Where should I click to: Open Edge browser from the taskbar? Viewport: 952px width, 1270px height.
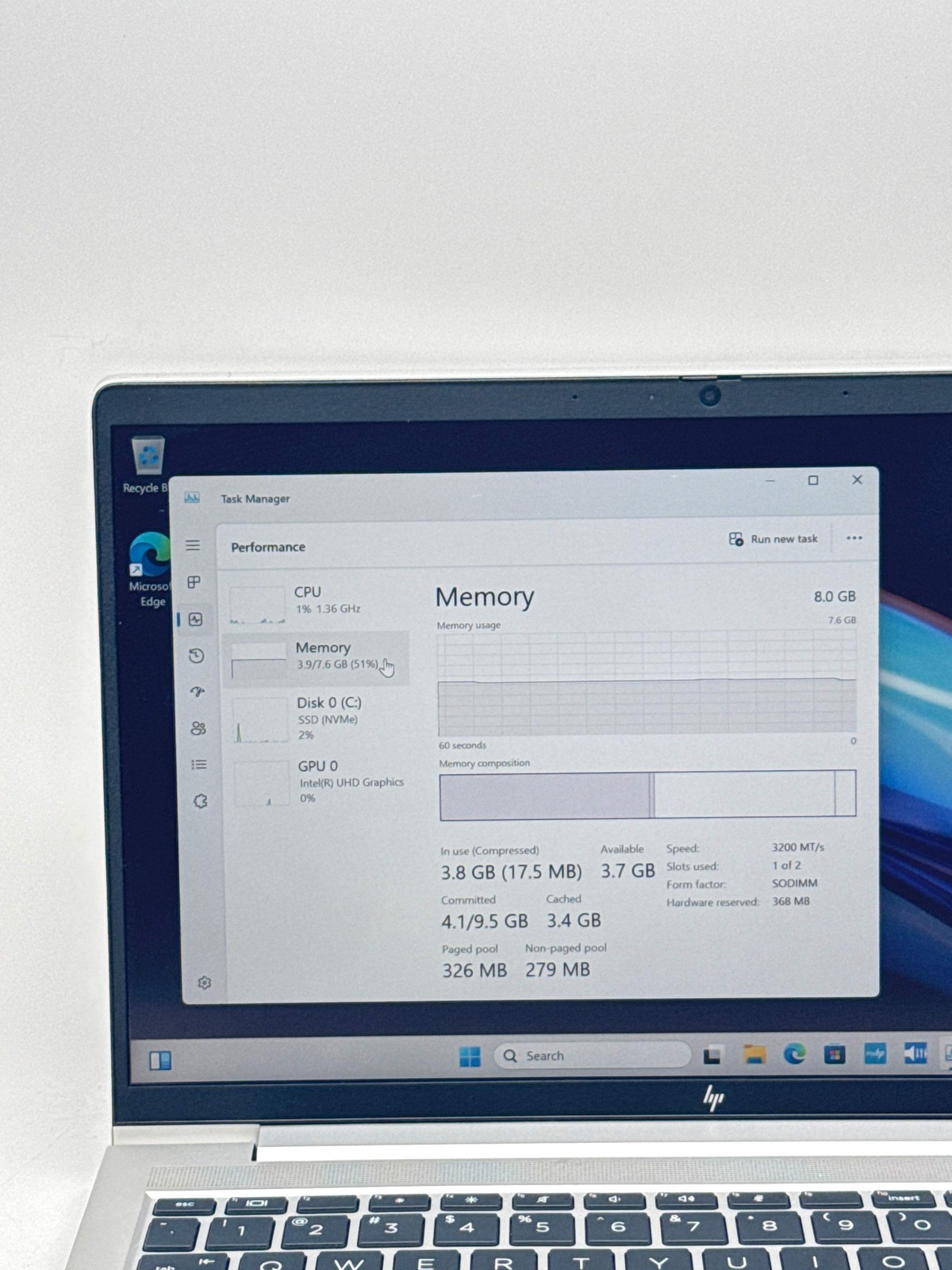coord(794,1054)
